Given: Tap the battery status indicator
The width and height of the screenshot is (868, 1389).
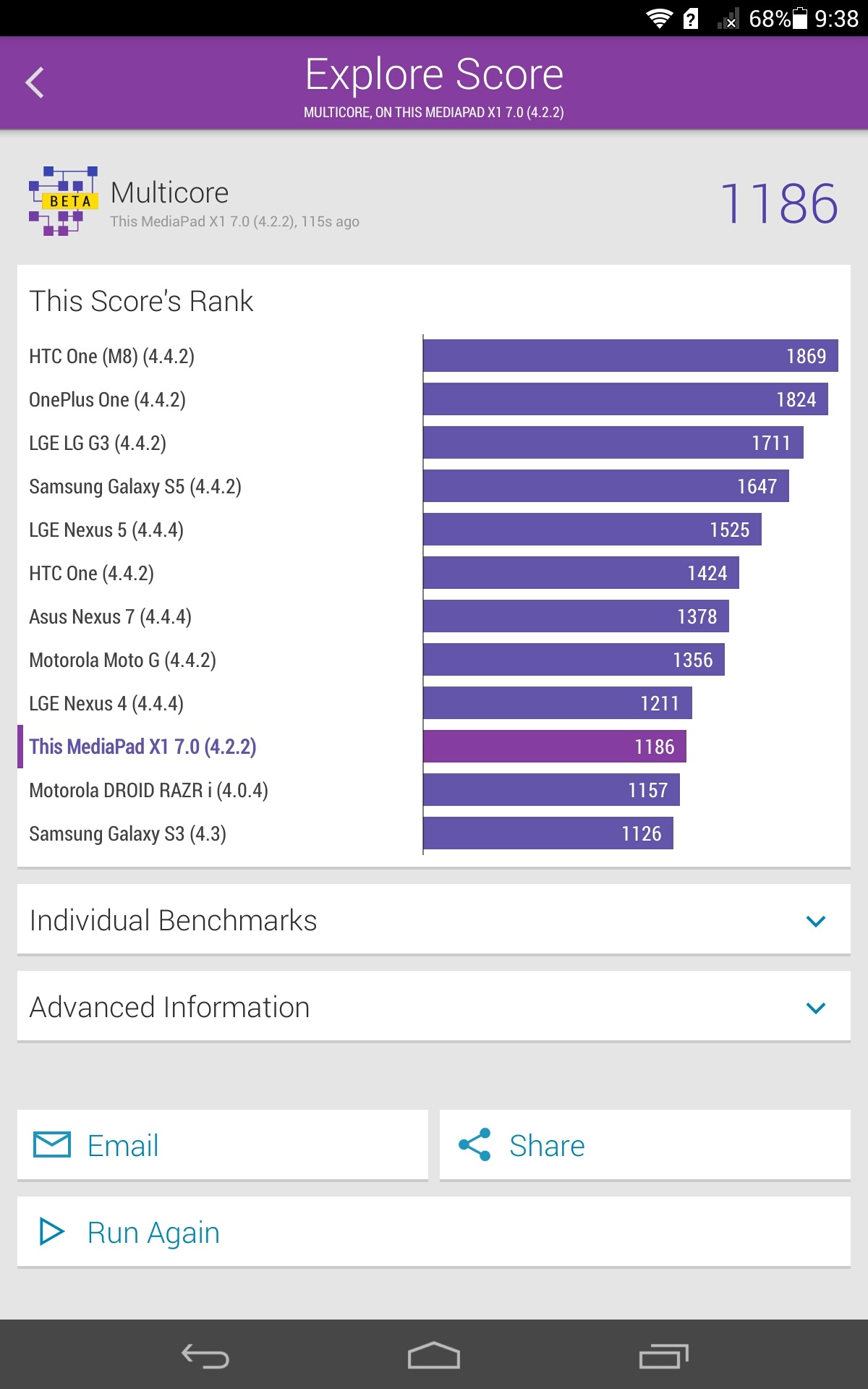Looking at the screenshot, I should click(x=799, y=18).
